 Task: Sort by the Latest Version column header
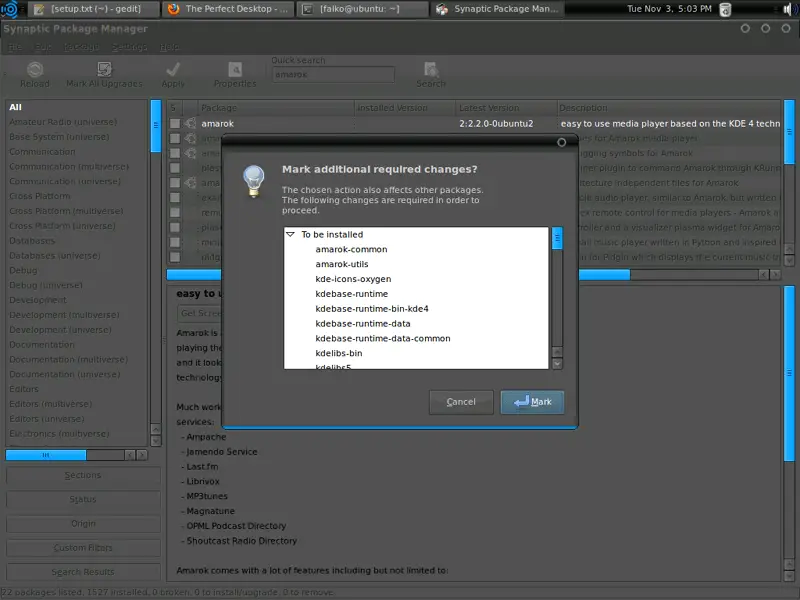coord(506,108)
